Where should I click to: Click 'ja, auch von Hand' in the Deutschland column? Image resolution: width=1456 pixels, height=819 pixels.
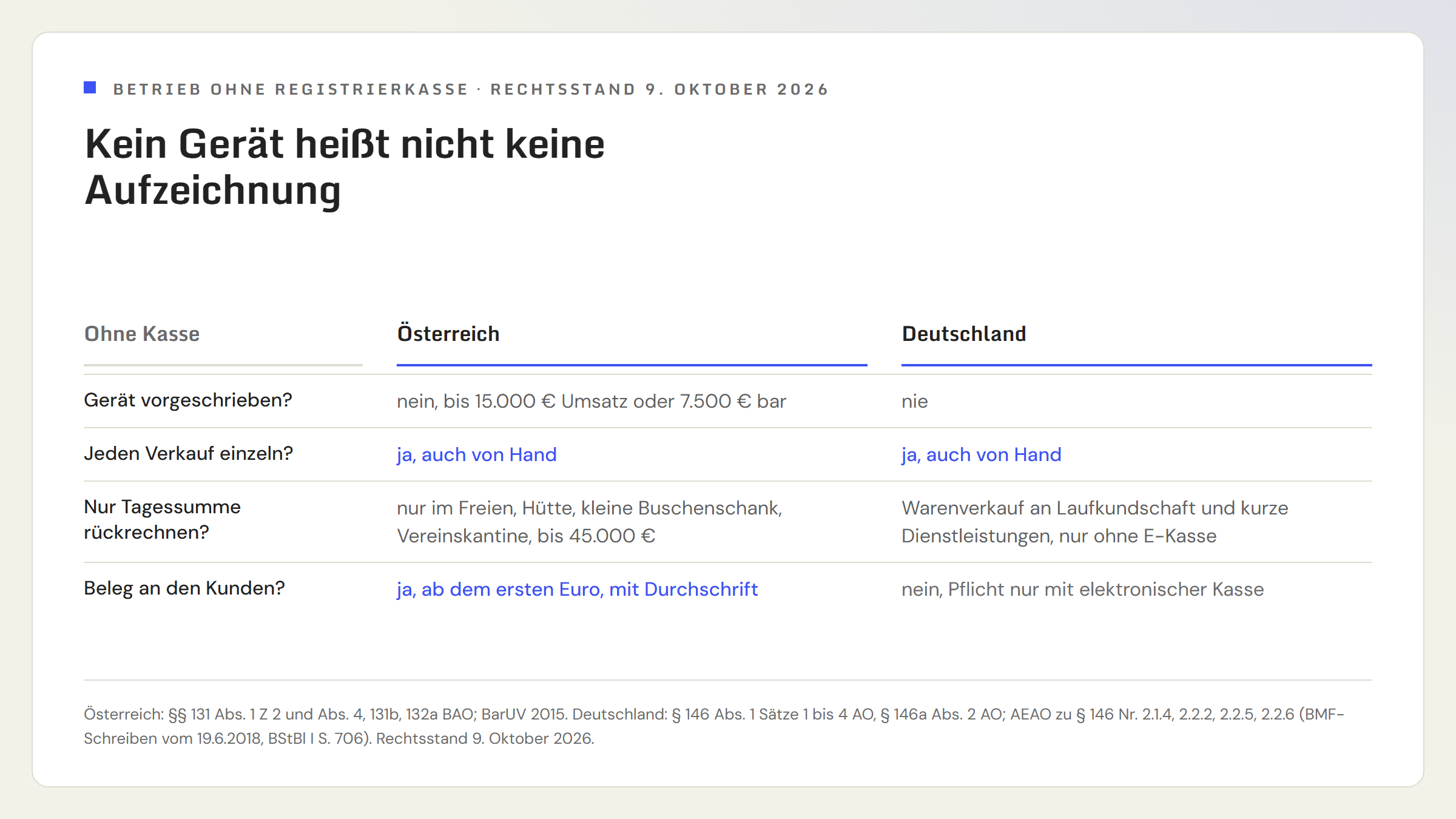click(x=982, y=455)
